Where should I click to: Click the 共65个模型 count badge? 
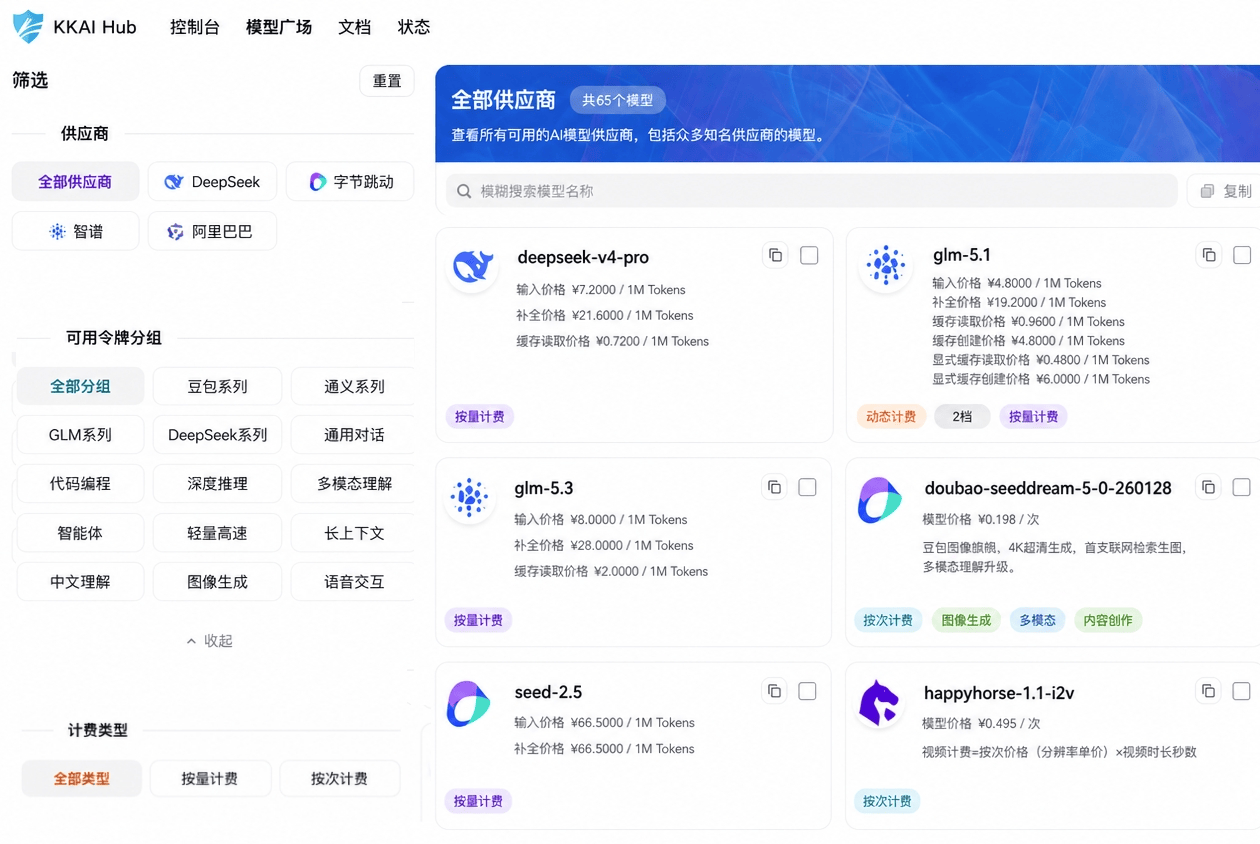[x=618, y=100]
